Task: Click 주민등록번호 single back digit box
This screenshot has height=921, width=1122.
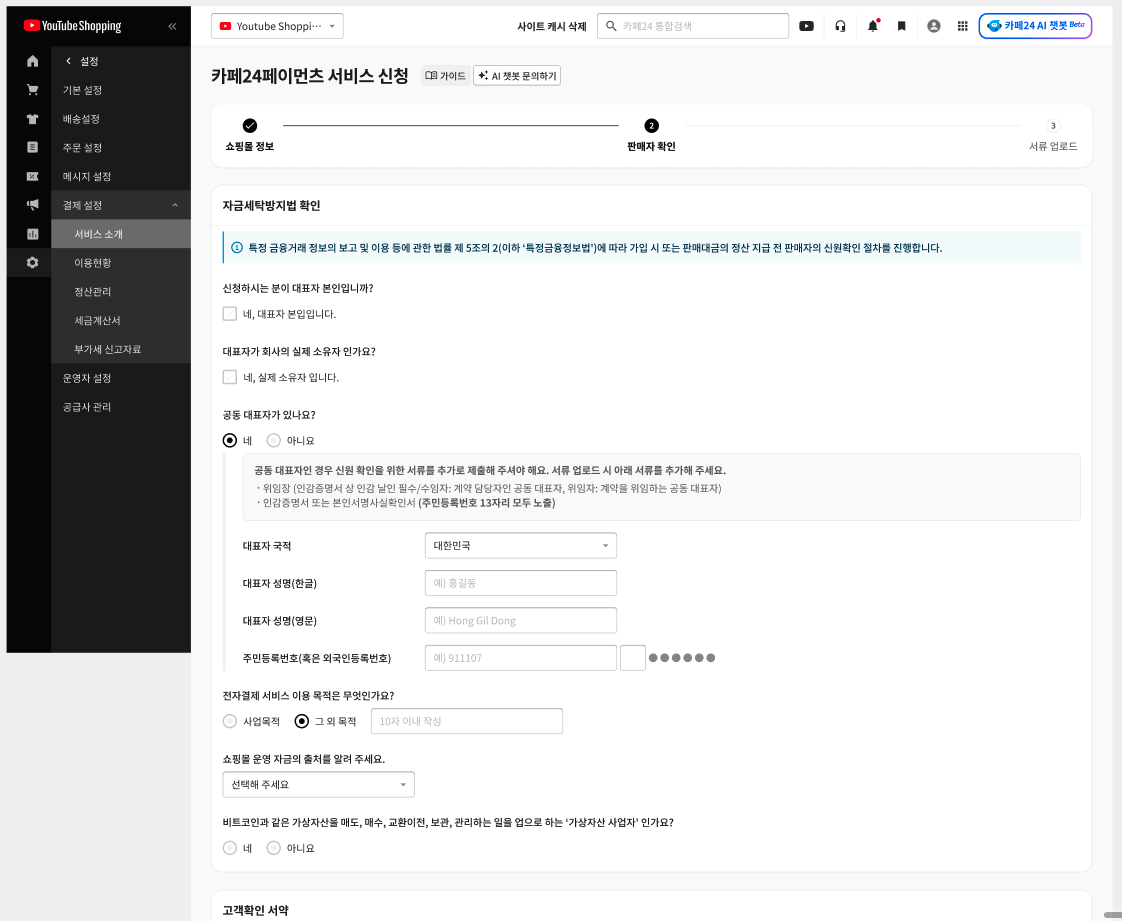Action: pyautogui.click(x=633, y=658)
